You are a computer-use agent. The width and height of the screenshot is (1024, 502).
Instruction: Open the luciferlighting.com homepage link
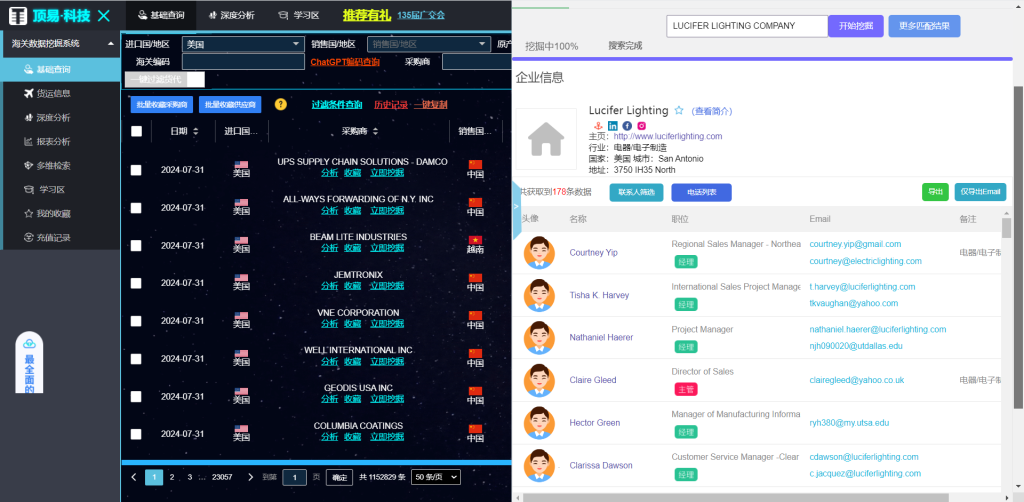coord(667,136)
